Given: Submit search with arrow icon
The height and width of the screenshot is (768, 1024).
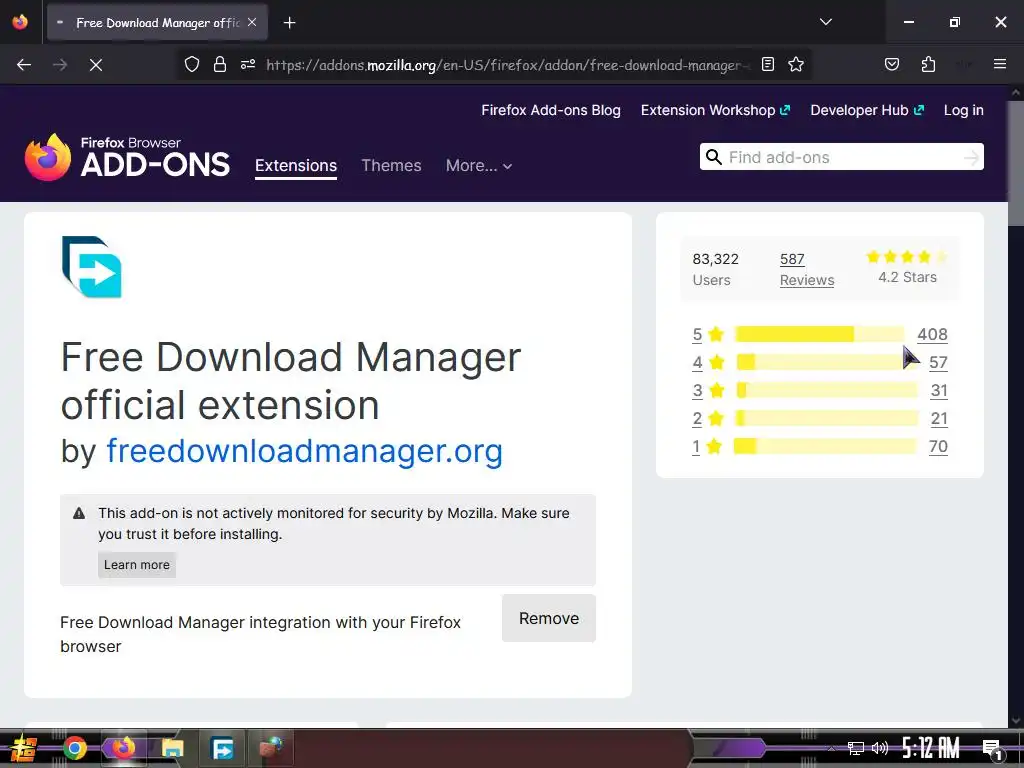Looking at the screenshot, I should 972,157.
